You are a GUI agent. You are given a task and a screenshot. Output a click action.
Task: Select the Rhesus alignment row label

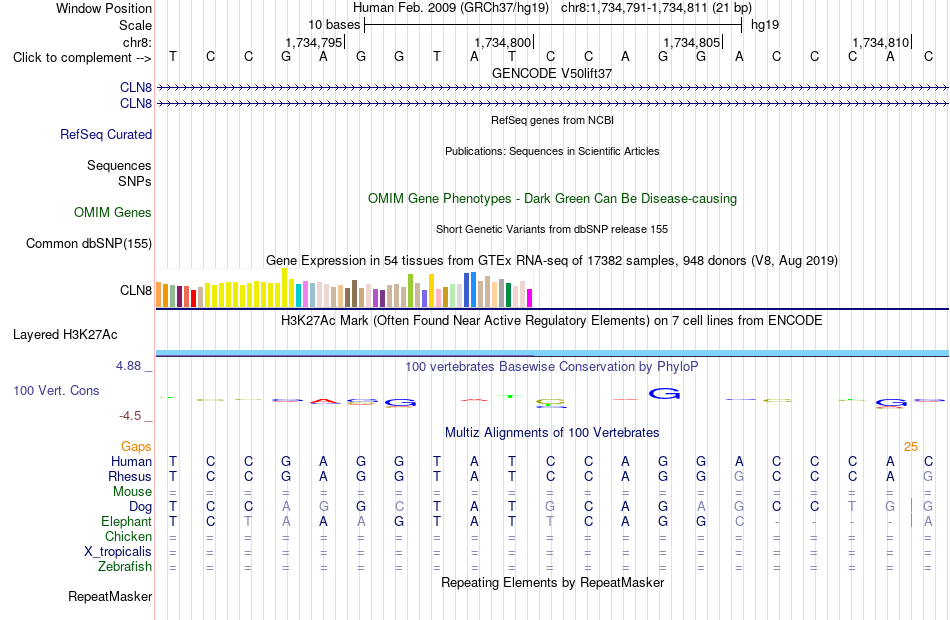point(130,477)
